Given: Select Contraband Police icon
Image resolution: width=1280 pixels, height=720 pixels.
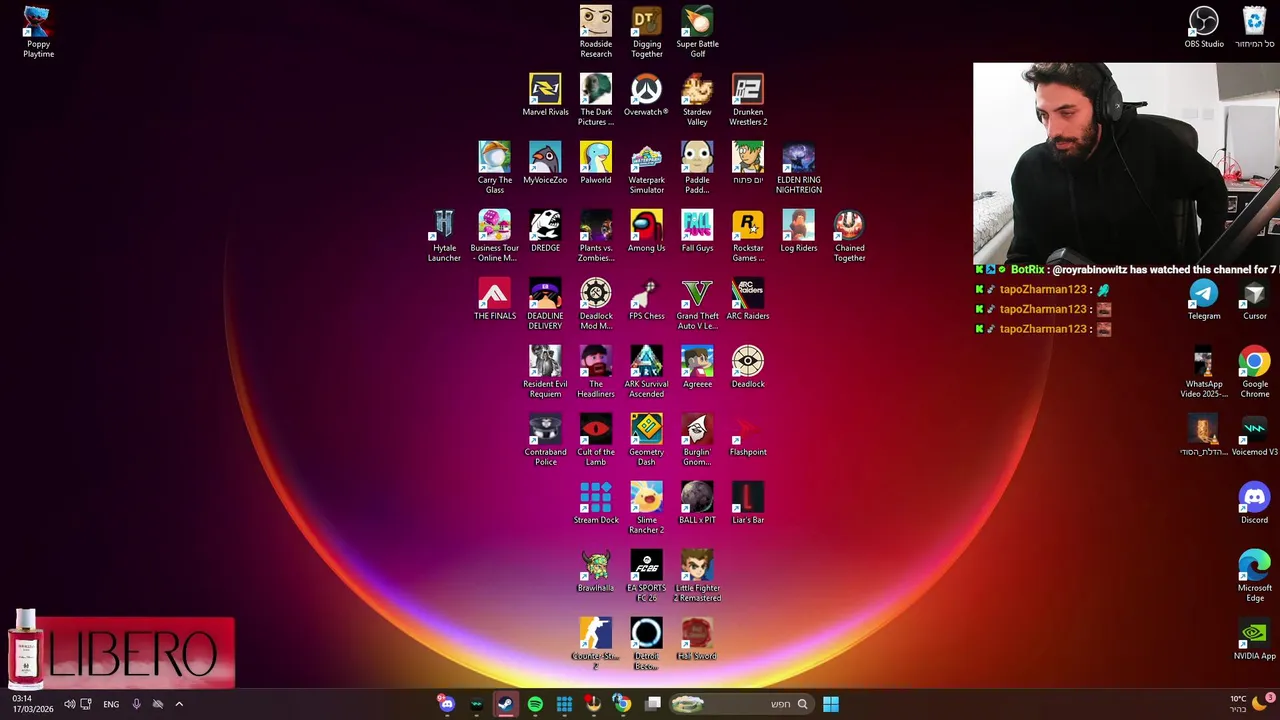Looking at the screenshot, I should point(545,440).
